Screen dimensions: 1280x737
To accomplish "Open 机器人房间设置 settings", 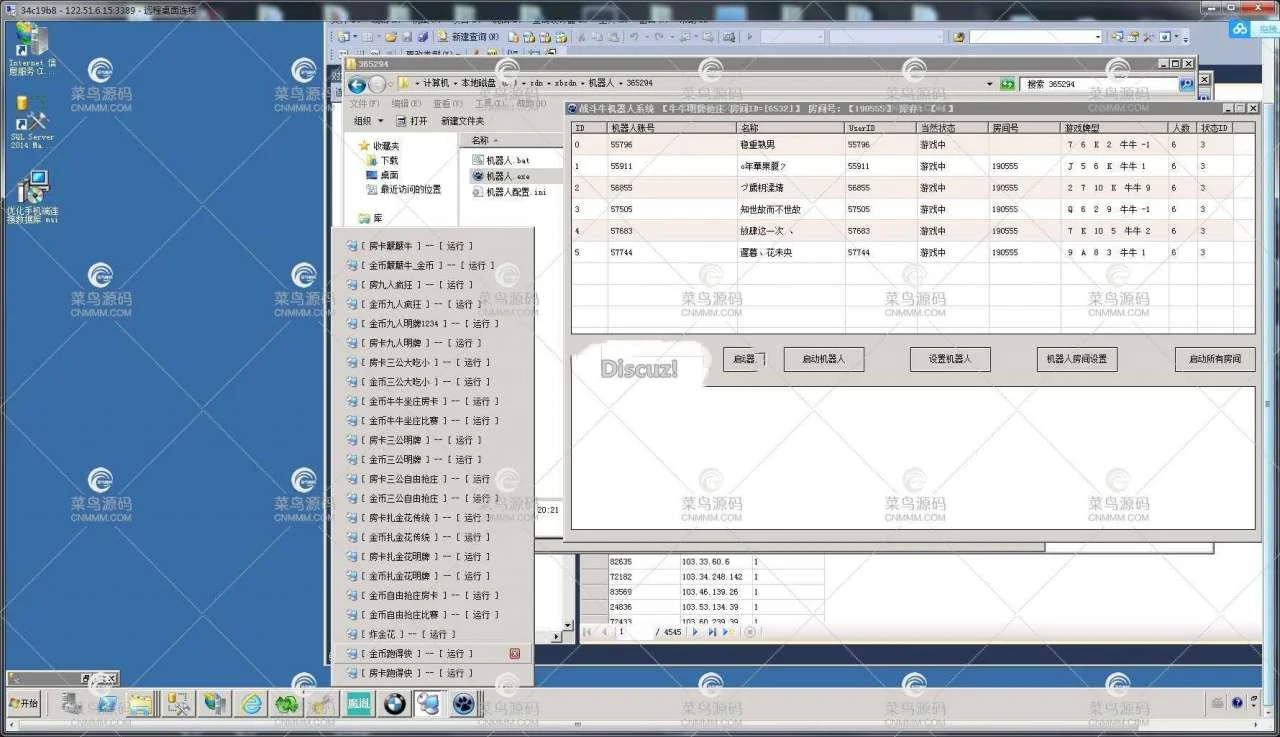I will 1076,360.
